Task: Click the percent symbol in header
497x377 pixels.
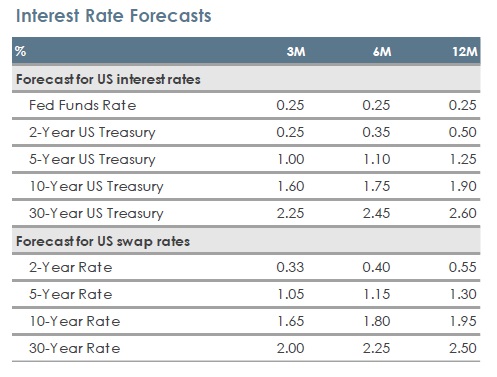Action: 20,51
